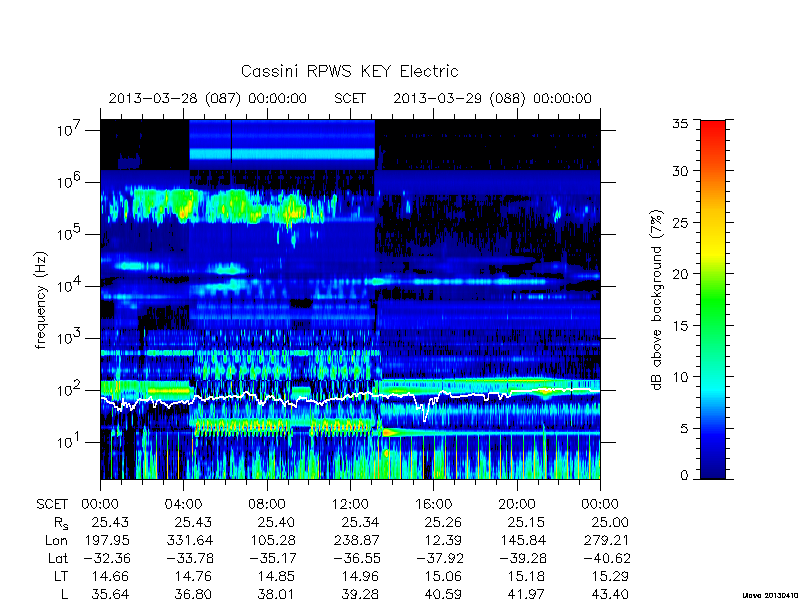Viewport: 800px width, 600px height.
Task: Click the LT row label
Action: [x=61, y=576]
